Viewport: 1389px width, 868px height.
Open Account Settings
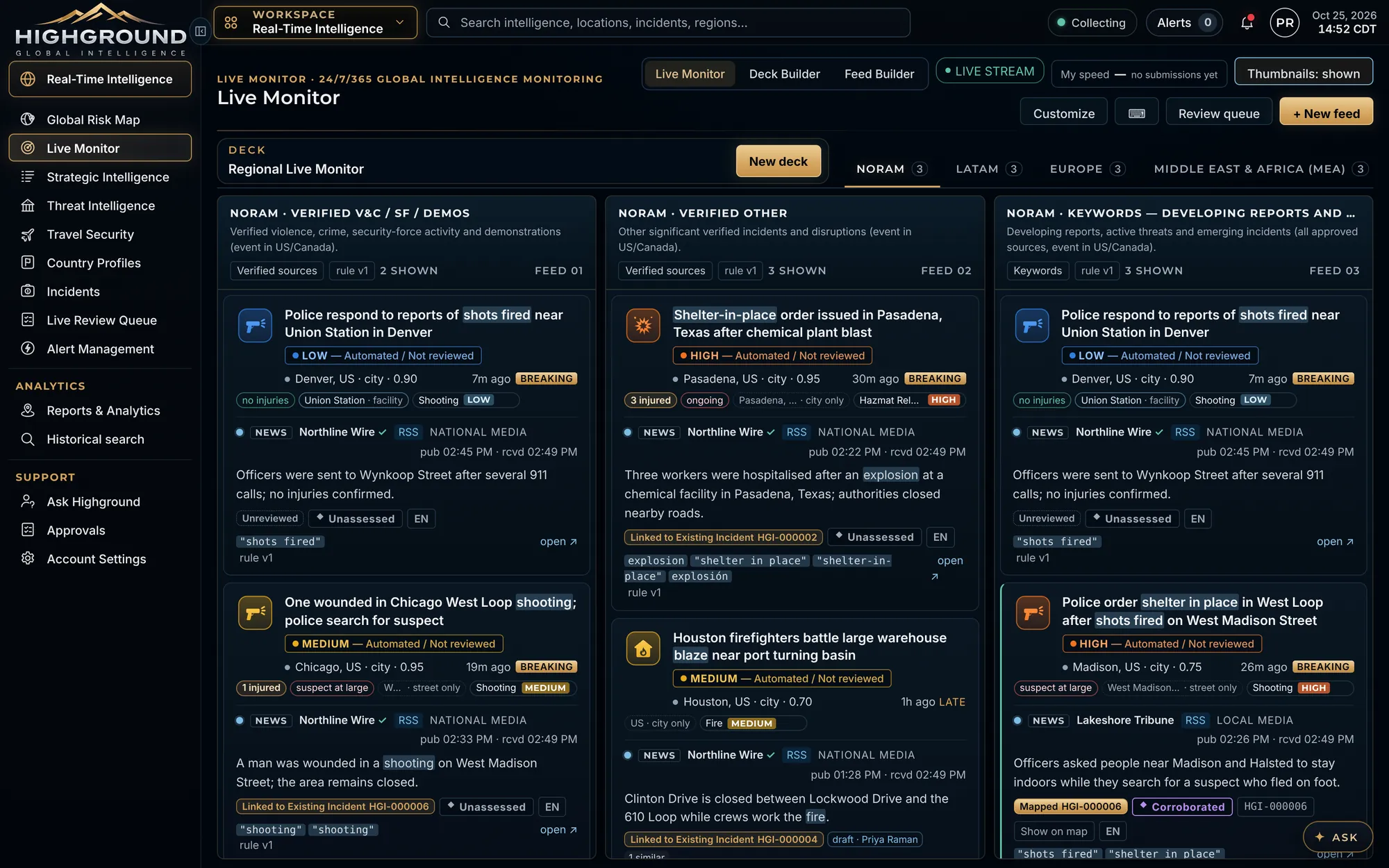100,559
